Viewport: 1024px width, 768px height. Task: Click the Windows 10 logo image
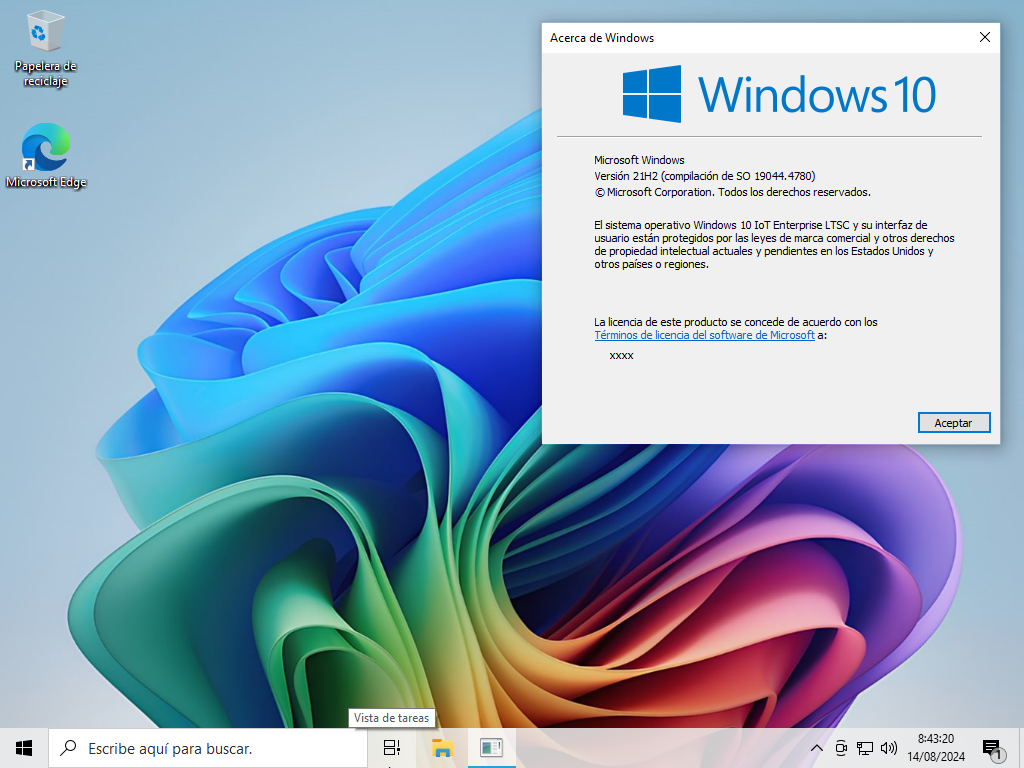pos(779,94)
